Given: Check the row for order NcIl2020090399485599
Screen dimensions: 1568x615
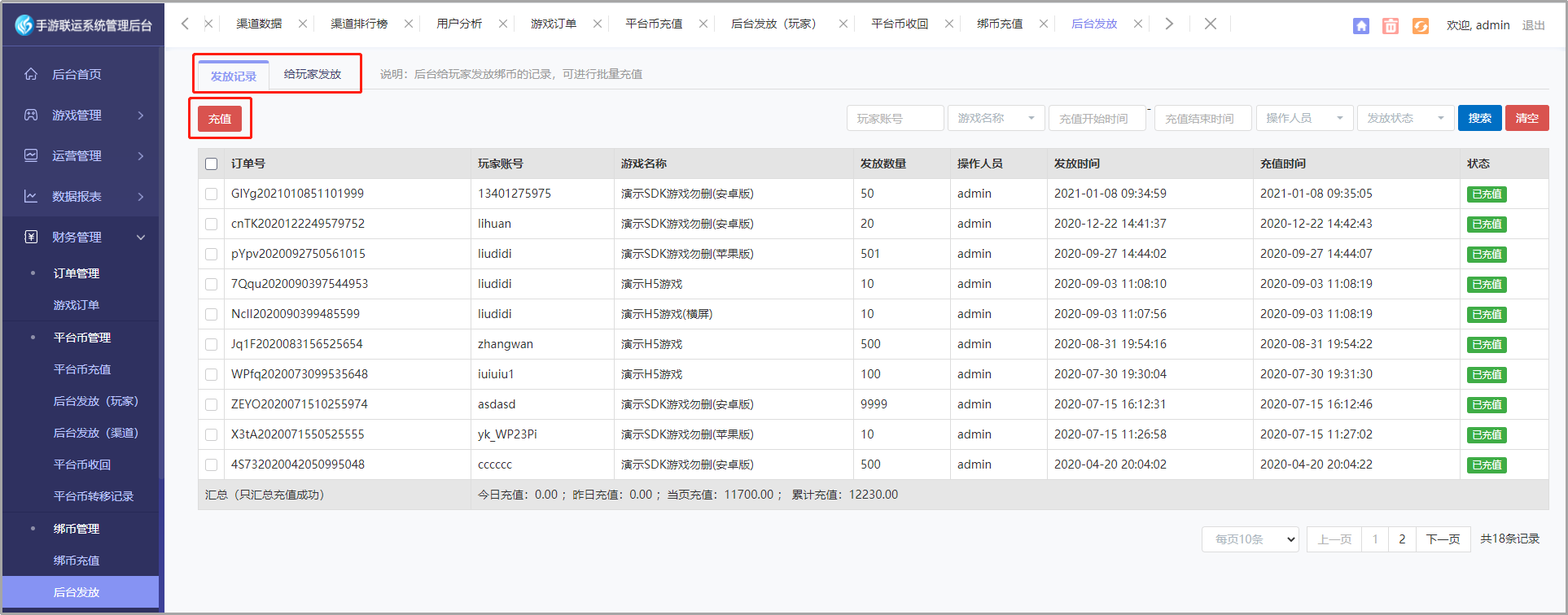Looking at the screenshot, I should click(212, 315).
